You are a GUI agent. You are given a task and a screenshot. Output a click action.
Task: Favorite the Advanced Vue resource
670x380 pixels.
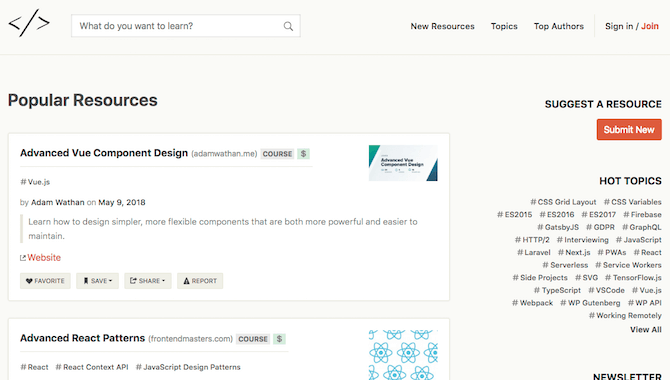pos(45,281)
